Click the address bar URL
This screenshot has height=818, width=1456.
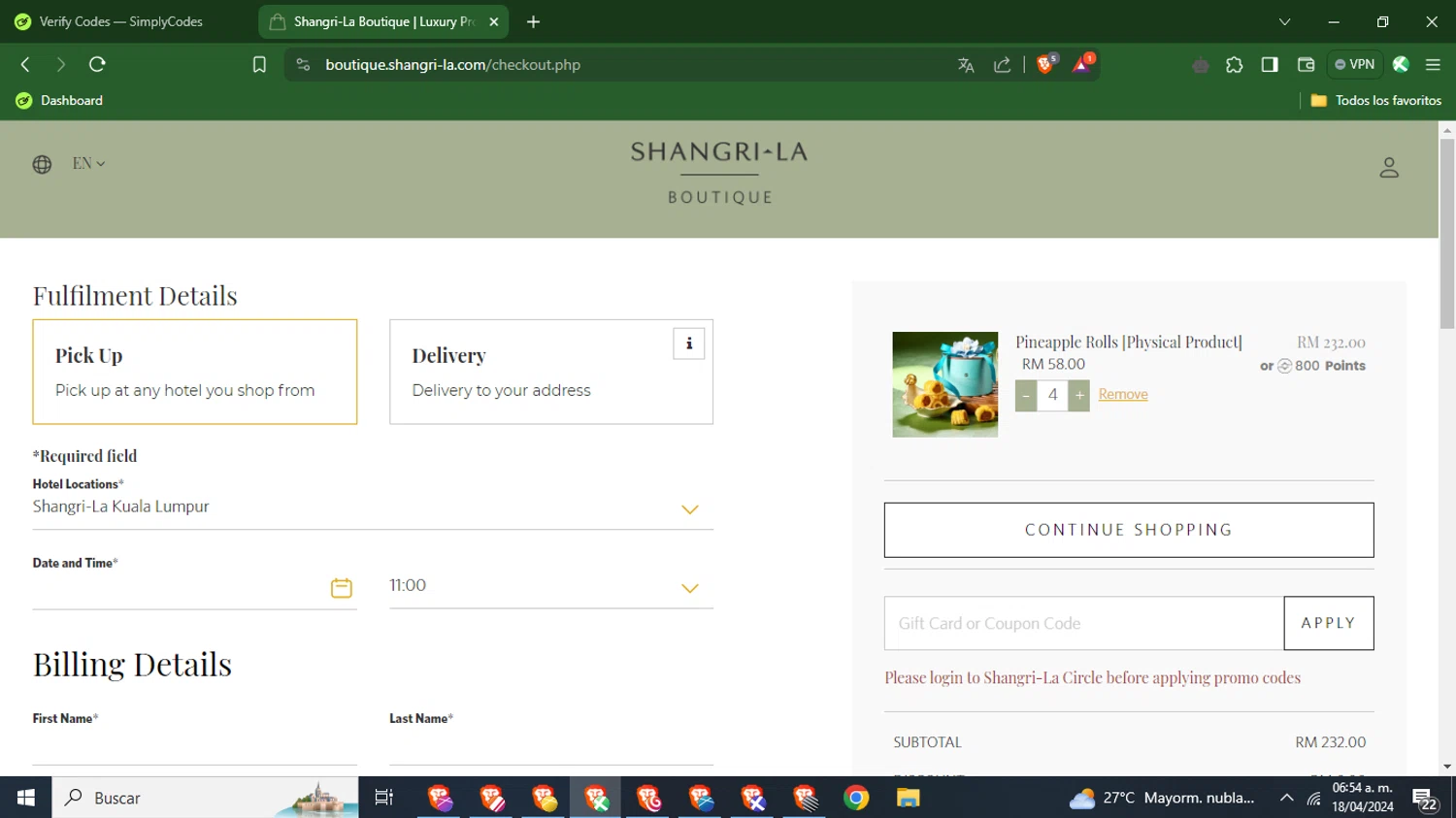452,65
